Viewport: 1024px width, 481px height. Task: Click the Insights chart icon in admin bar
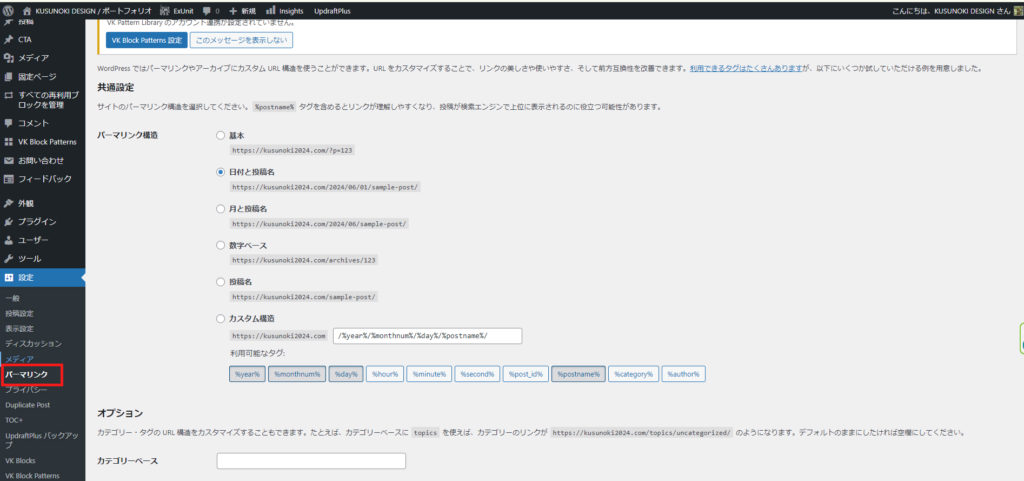271,10
